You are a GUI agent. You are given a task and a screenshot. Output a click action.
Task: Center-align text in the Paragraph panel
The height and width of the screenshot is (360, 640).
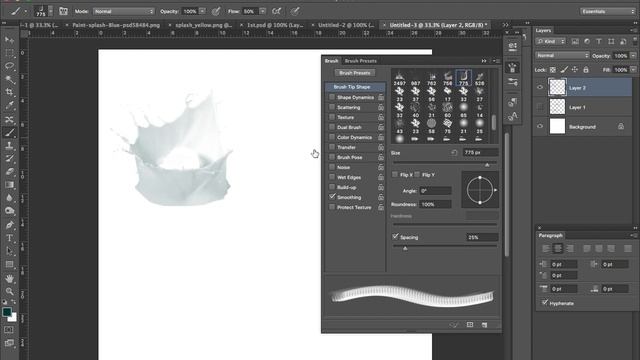coord(558,248)
